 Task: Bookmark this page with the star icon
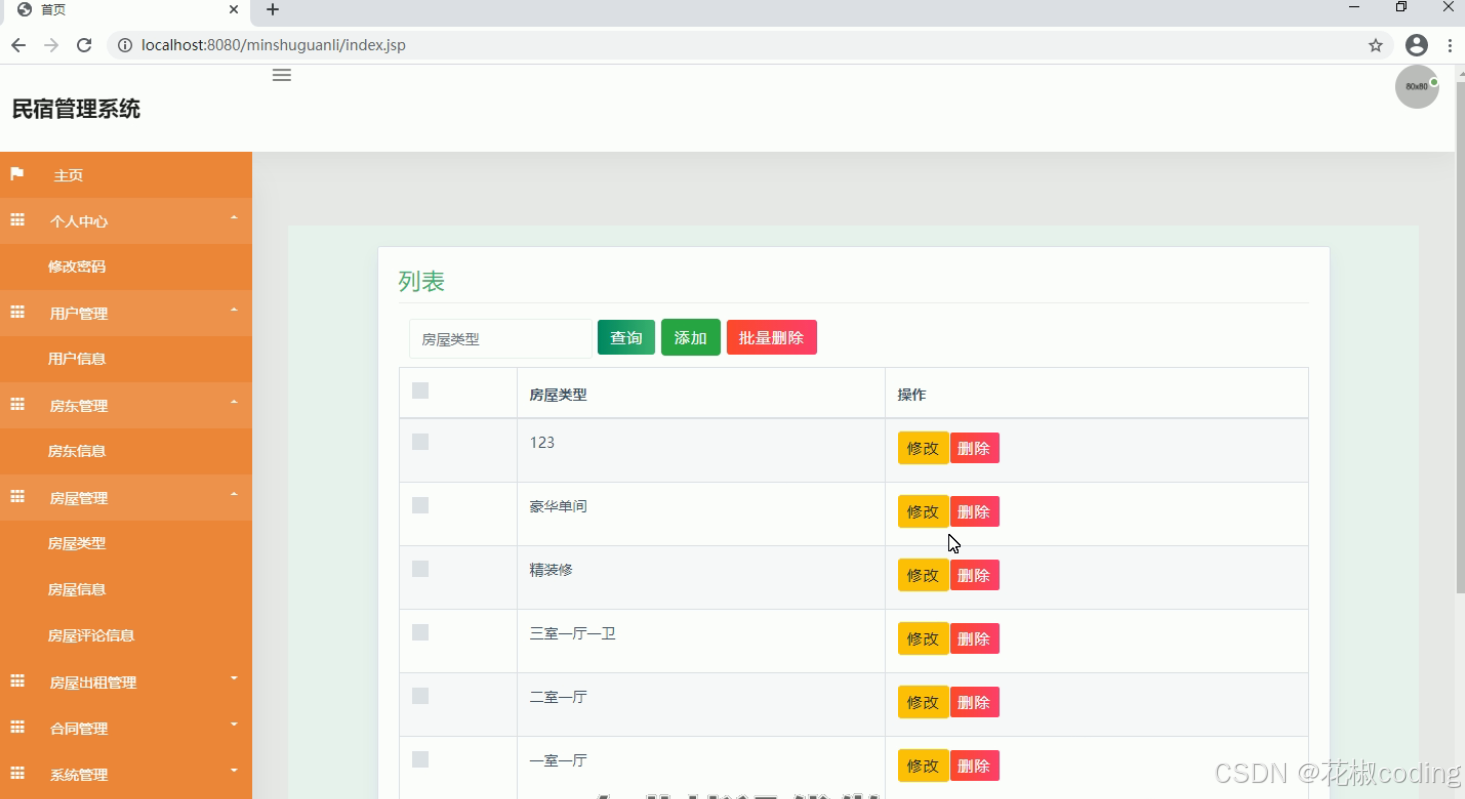(1376, 45)
